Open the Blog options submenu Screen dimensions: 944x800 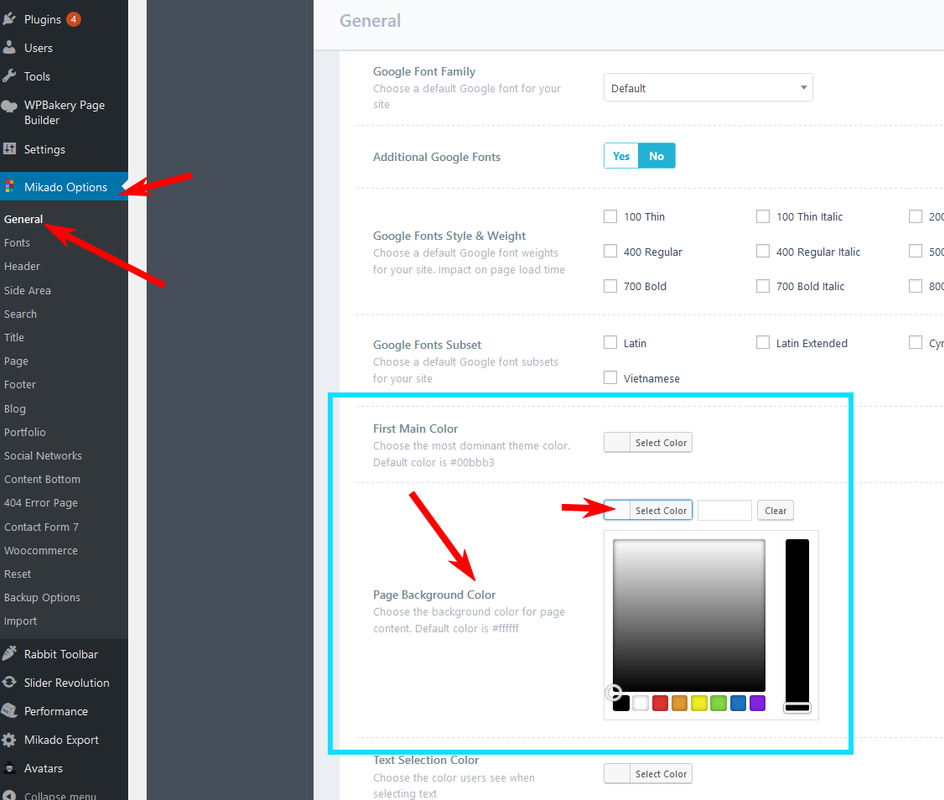15,409
